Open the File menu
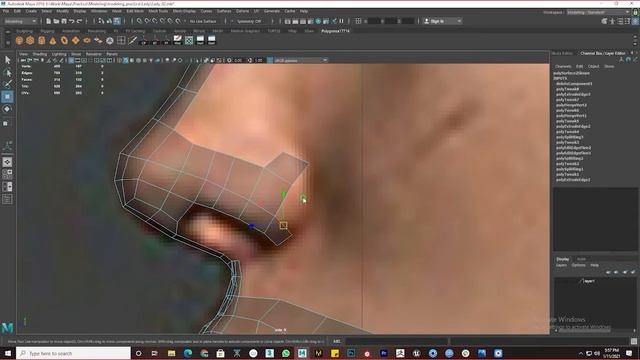Image resolution: width=640 pixels, height=360 pixels. (x=6, y=11)
